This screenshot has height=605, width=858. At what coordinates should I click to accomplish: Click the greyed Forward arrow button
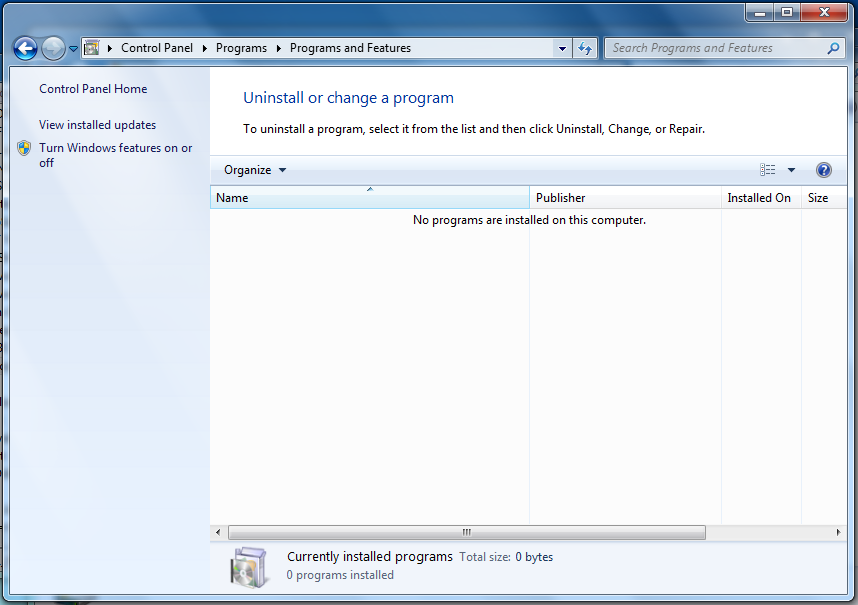pyautogui.click(x=53, y=48)
